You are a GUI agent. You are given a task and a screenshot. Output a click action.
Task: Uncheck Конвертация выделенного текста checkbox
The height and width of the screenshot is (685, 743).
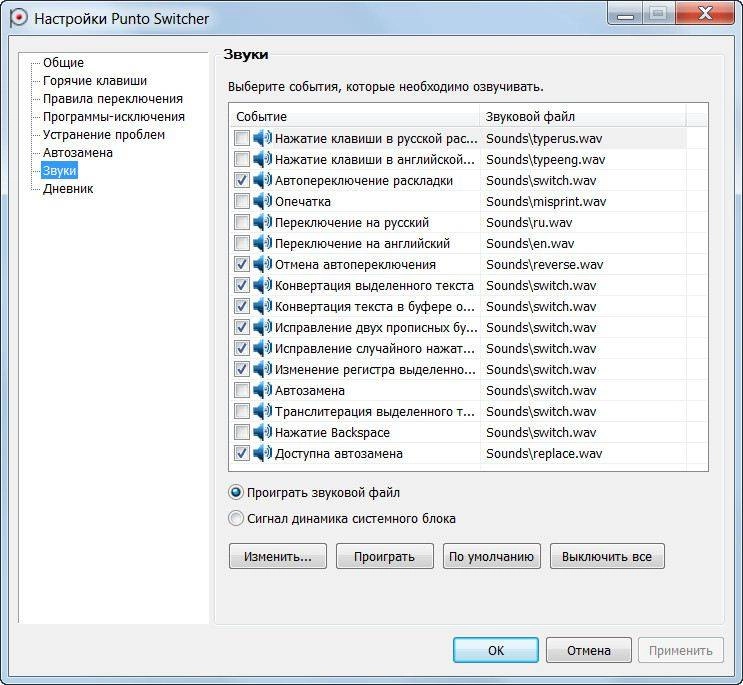pos(242,285)
